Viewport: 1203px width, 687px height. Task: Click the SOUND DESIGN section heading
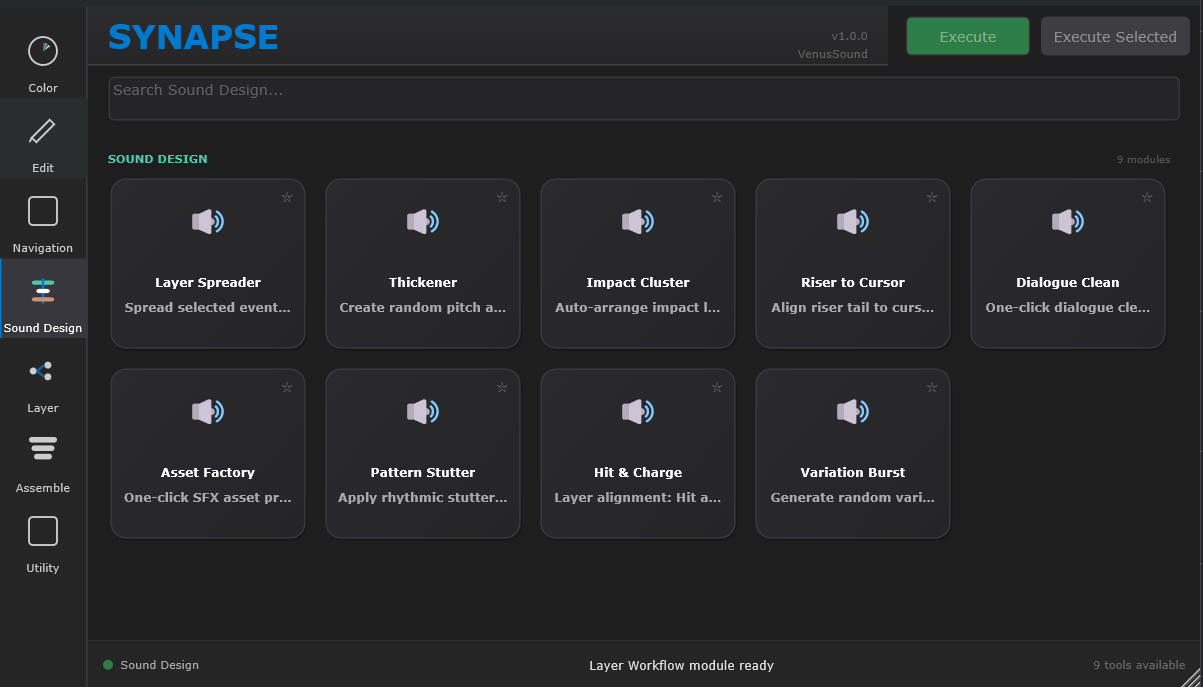pyautogui.click(x=158, y=159)
